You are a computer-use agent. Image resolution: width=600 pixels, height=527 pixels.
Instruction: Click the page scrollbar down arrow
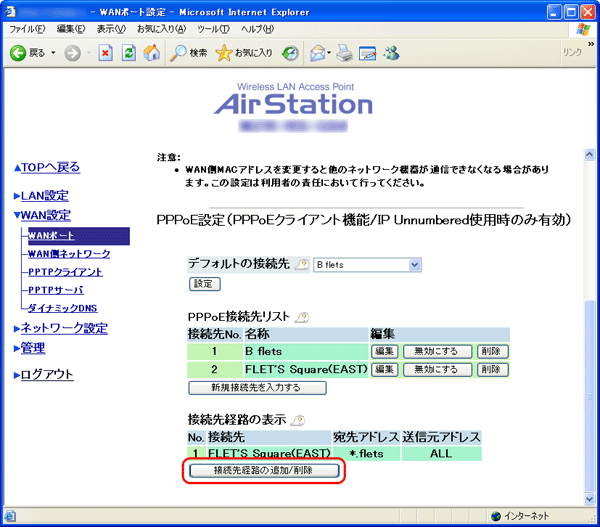590,499
